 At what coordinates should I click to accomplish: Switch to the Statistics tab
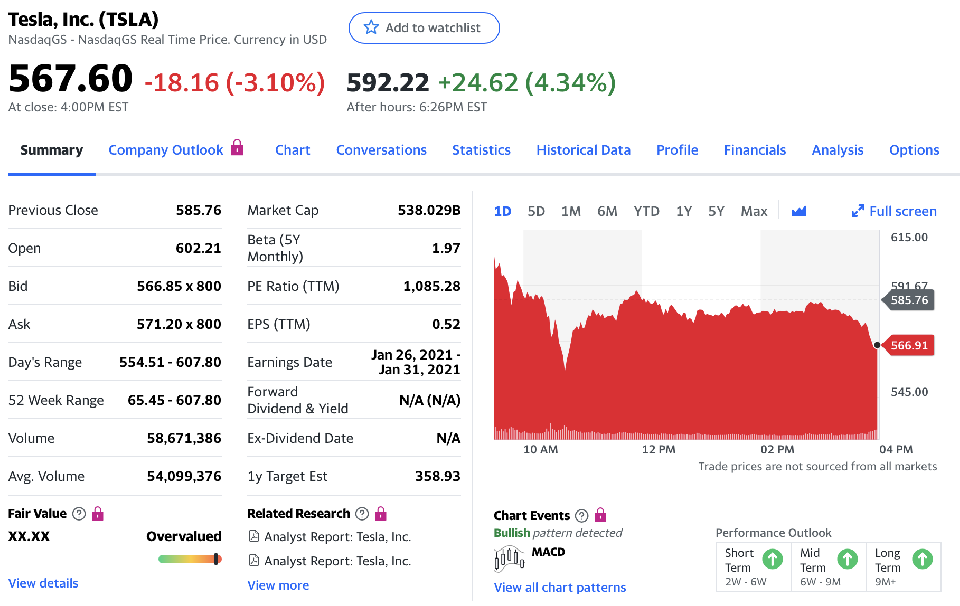point(481,150)
